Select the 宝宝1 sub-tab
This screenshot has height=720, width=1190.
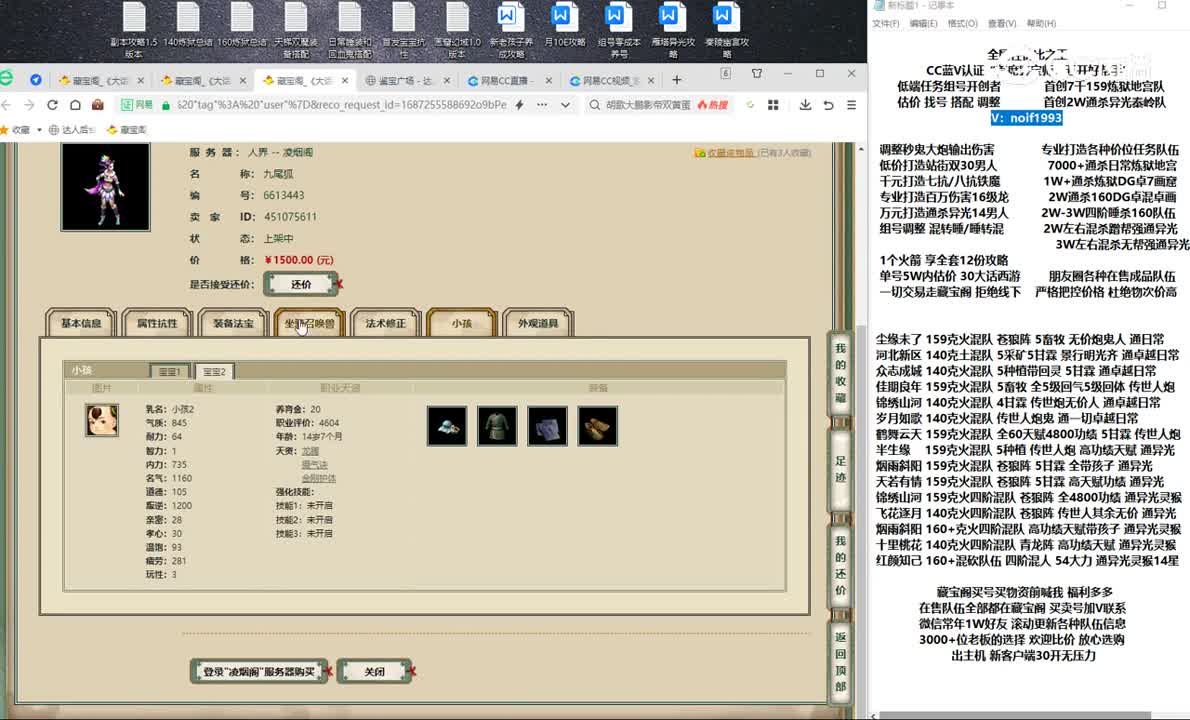coord(169,371)
